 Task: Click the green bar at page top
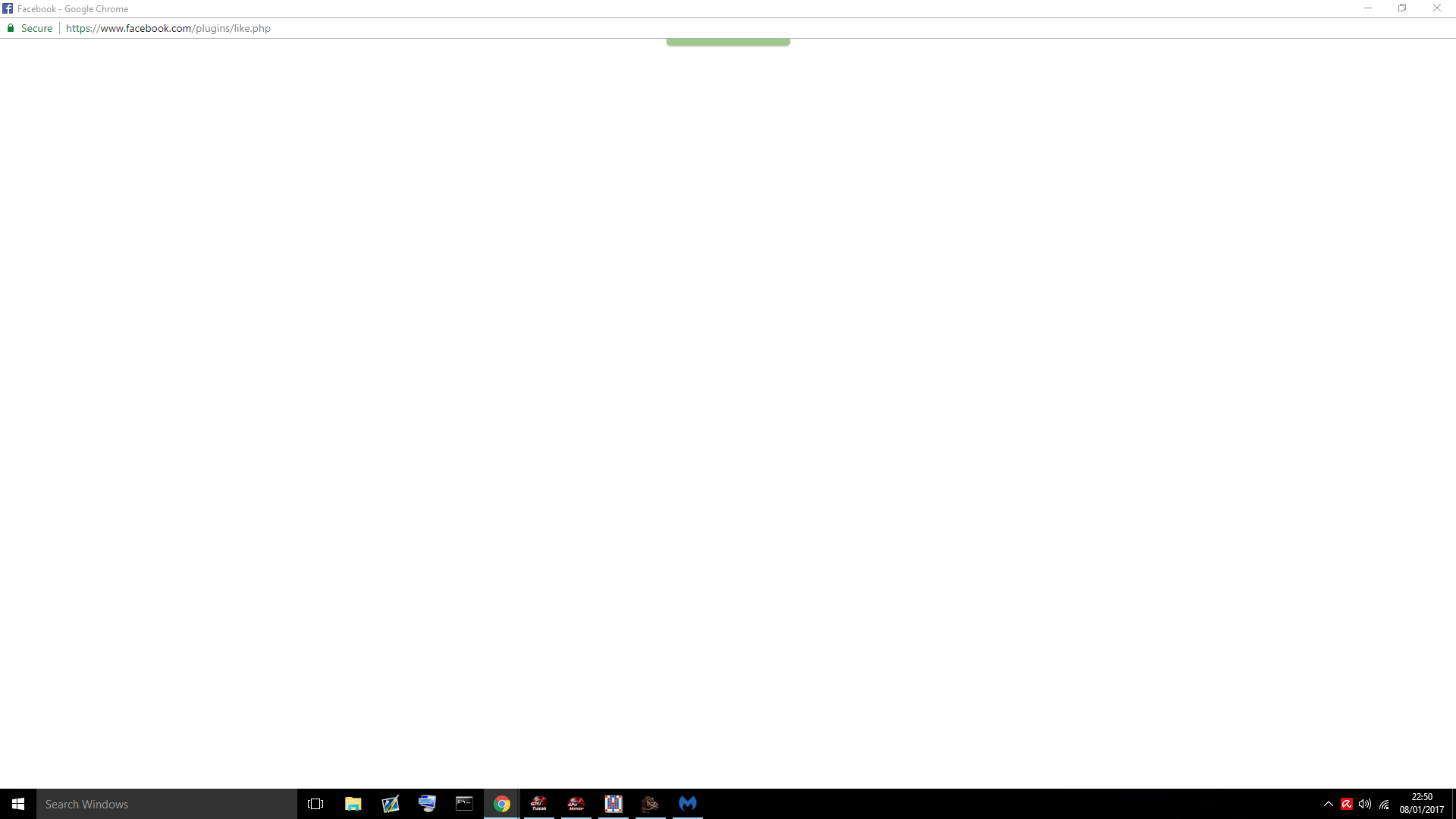point(728,42)
